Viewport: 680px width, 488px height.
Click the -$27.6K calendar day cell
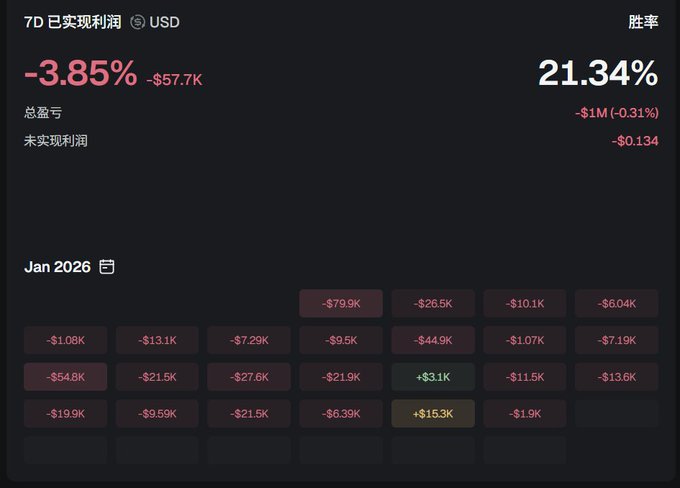pyautogui.click(x=249, y=377)
